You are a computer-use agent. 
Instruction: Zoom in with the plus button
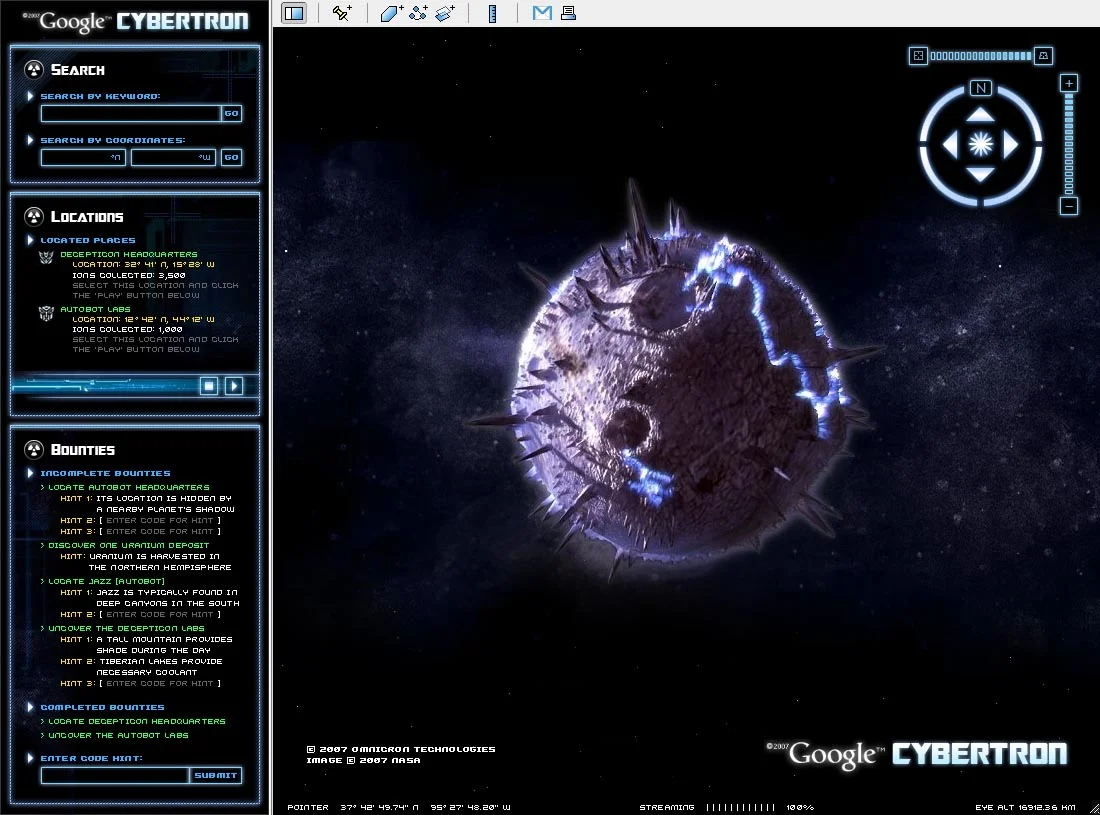click(x=1068, y=83)
